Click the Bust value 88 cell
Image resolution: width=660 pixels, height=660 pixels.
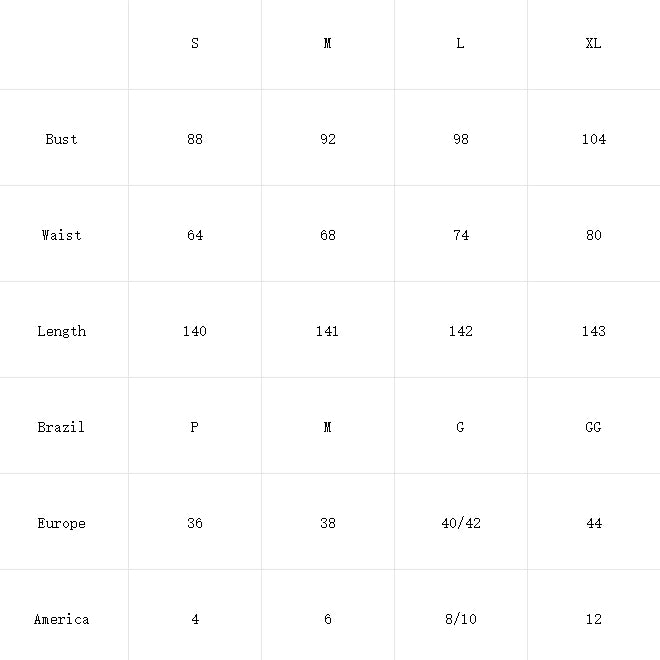coord(195,139)
